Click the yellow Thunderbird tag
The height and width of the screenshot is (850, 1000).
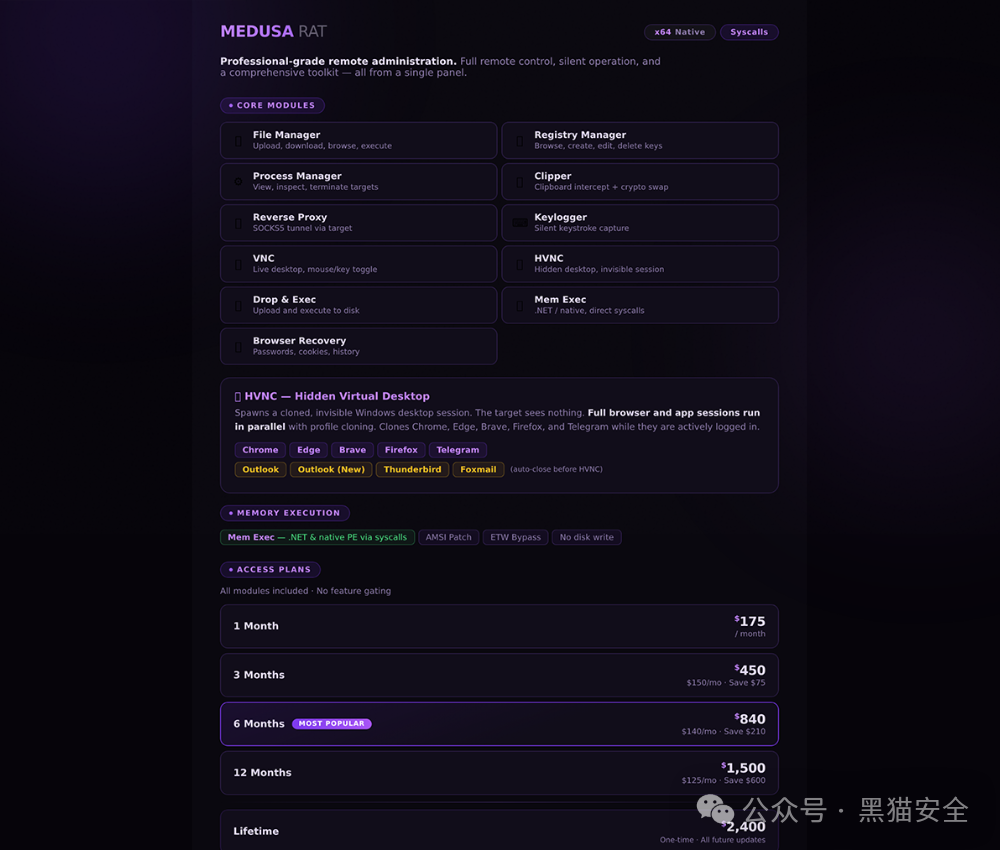tap(412, 469)
